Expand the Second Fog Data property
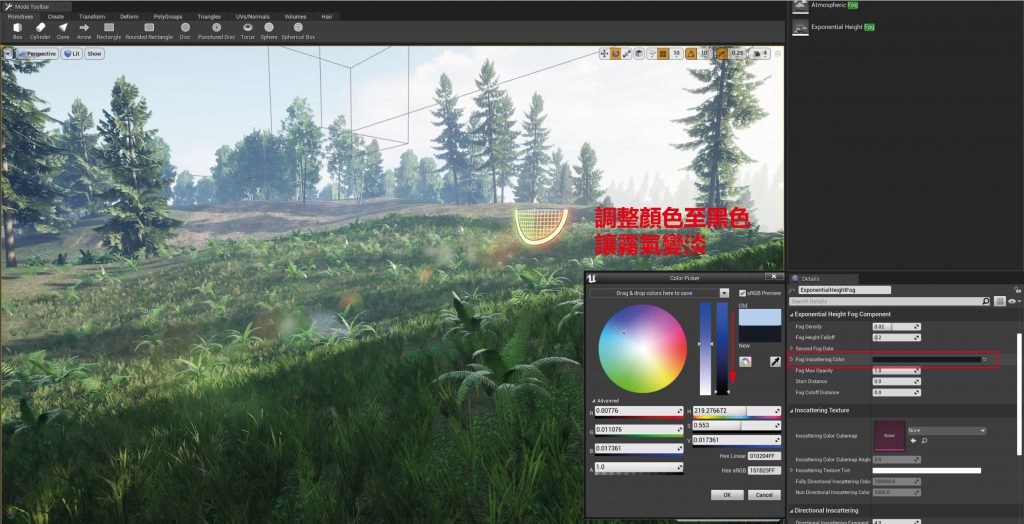 coord(792,348)
